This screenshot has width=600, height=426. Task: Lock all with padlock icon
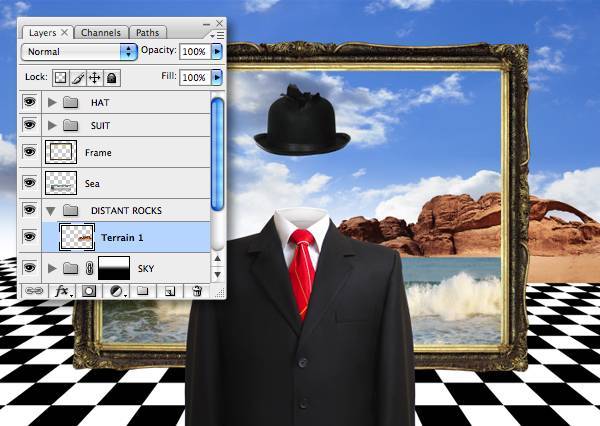[111, 78]
